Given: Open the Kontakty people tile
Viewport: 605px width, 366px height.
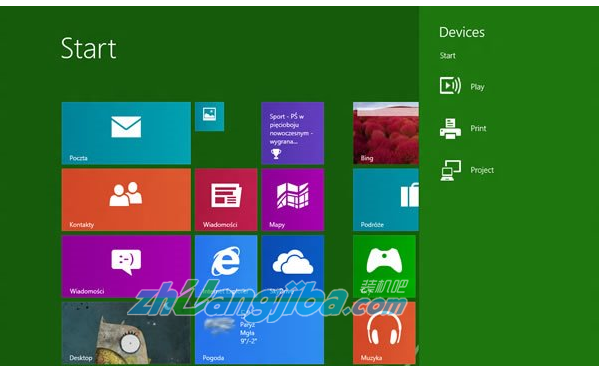Looking at the screenshot, I should coord(126,200).
